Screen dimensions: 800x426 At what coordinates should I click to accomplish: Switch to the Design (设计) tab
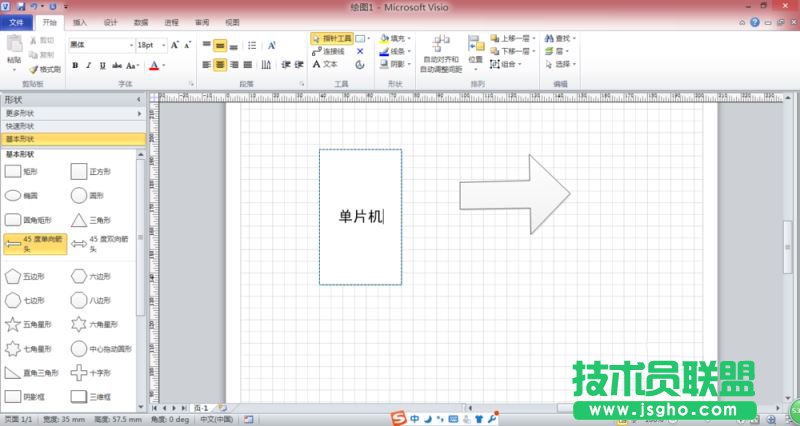[110, 22]
